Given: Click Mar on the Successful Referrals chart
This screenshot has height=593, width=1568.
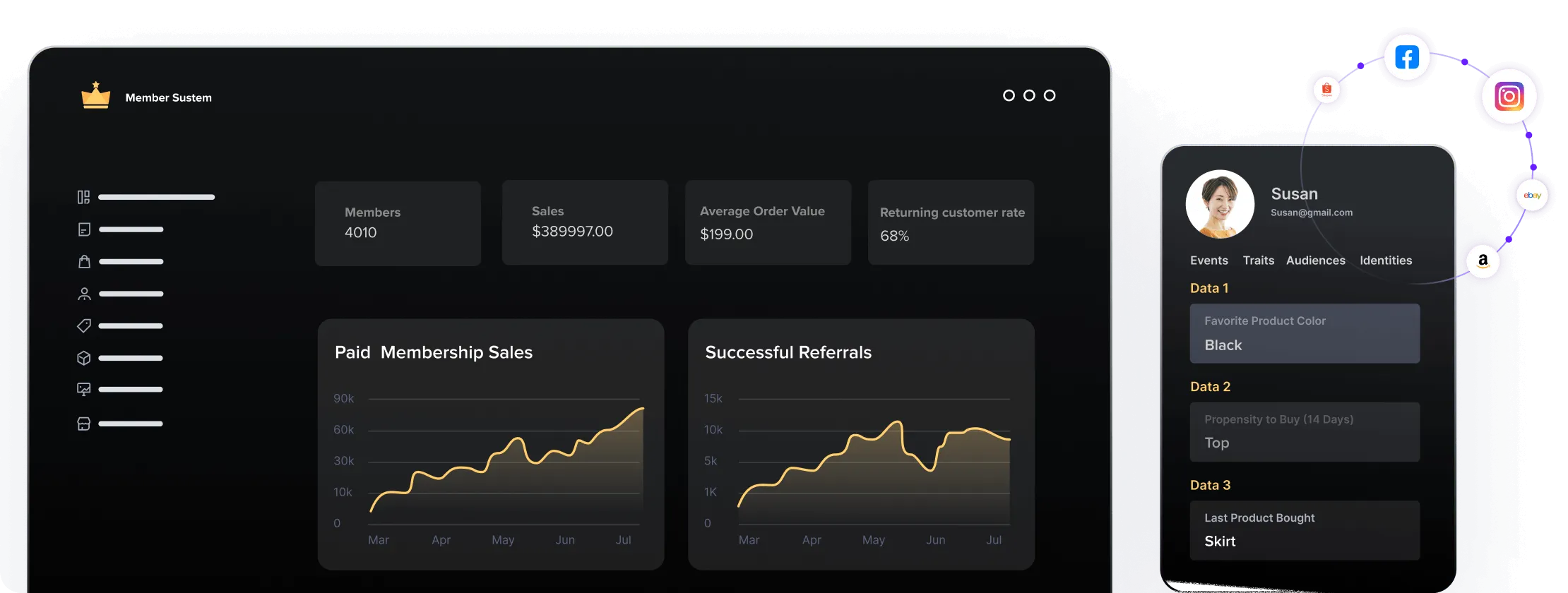Looking at the screenshot, I should pyautogui.click(x=749, y=540).
